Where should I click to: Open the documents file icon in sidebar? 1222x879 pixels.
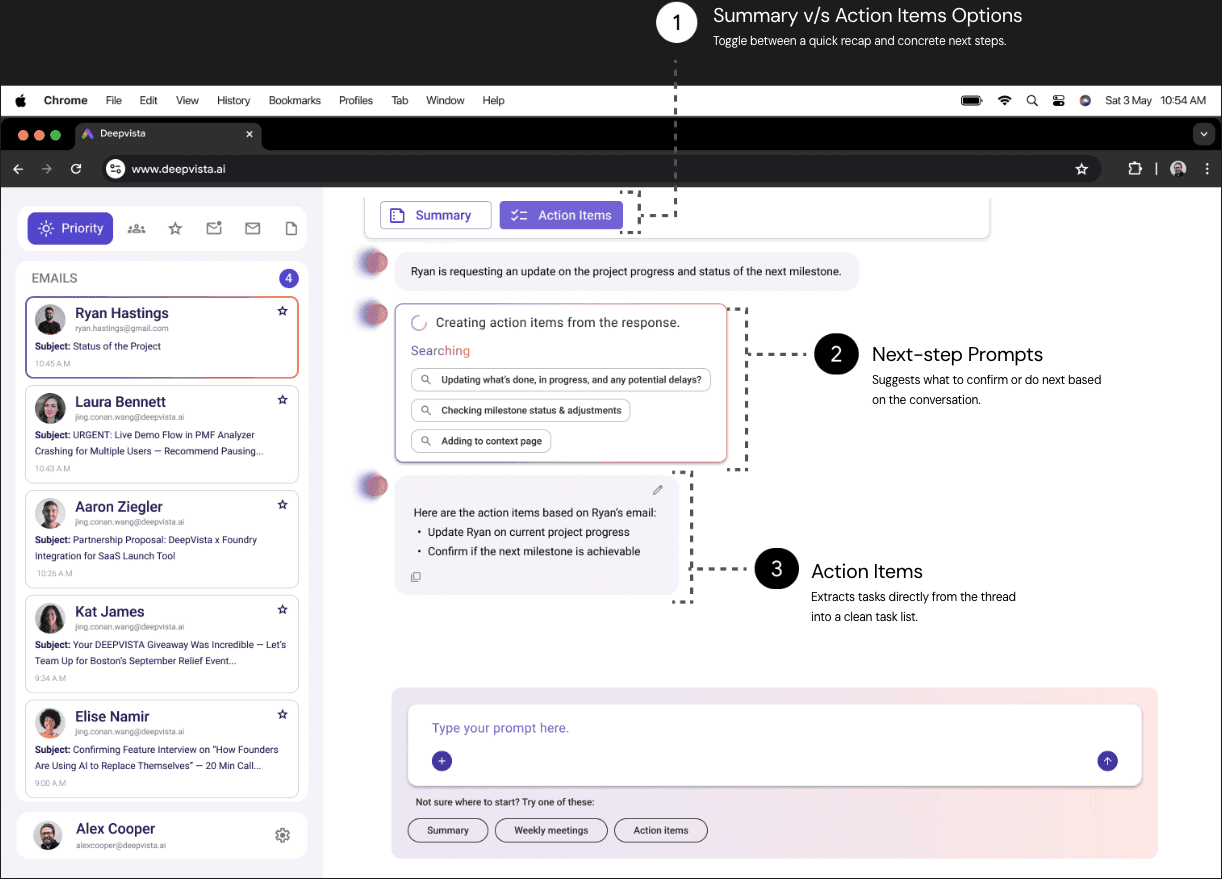pyautogui.click(x=291, y=229)
